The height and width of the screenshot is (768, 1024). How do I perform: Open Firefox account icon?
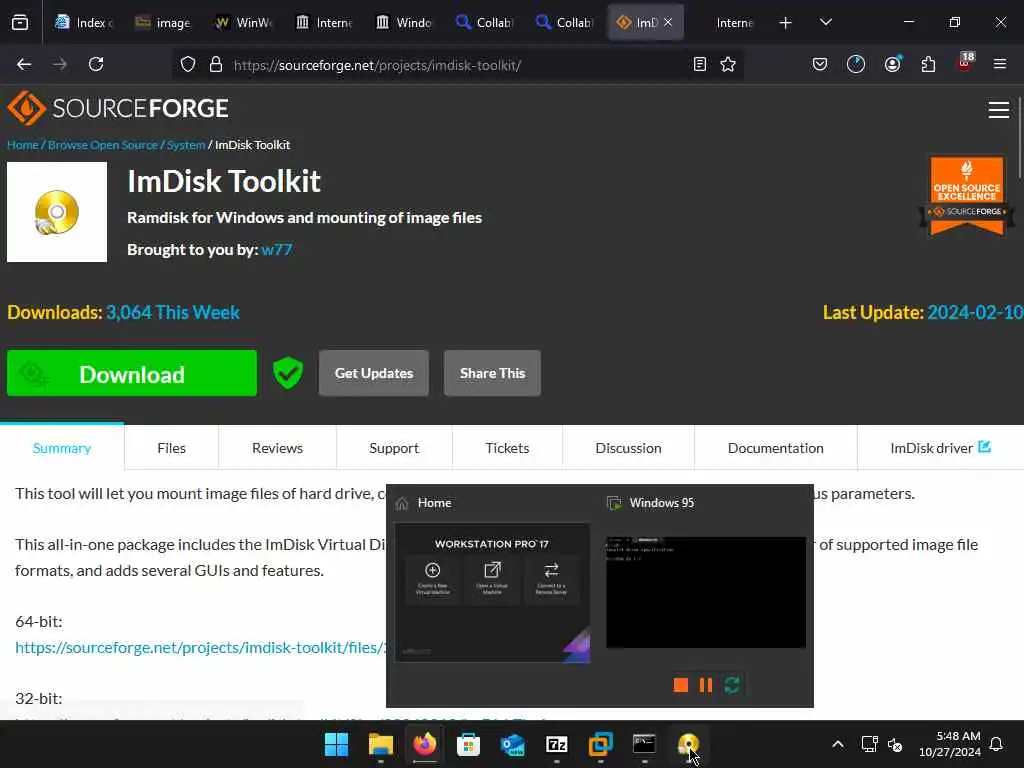(892, 64)
